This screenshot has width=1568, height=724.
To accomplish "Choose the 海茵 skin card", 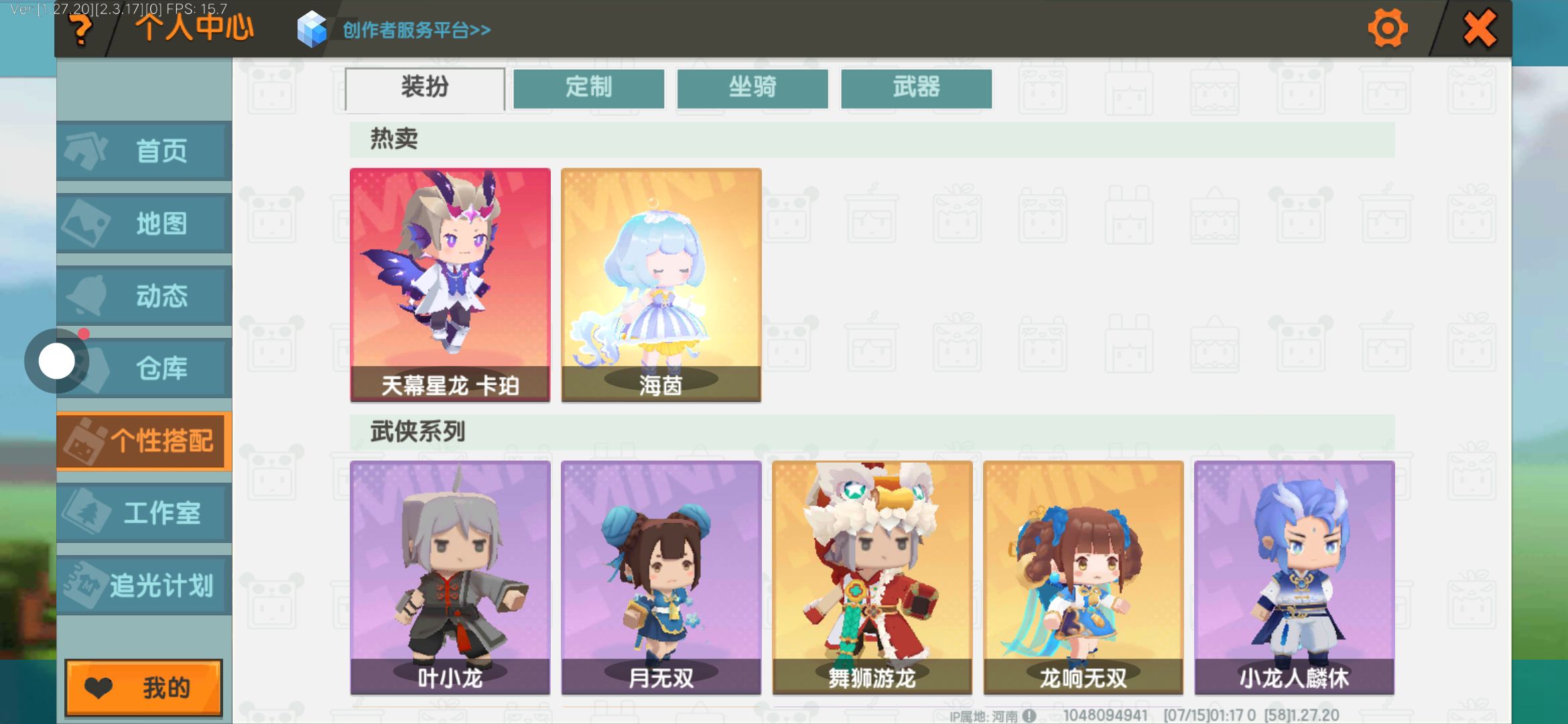I will click(661, 285).
